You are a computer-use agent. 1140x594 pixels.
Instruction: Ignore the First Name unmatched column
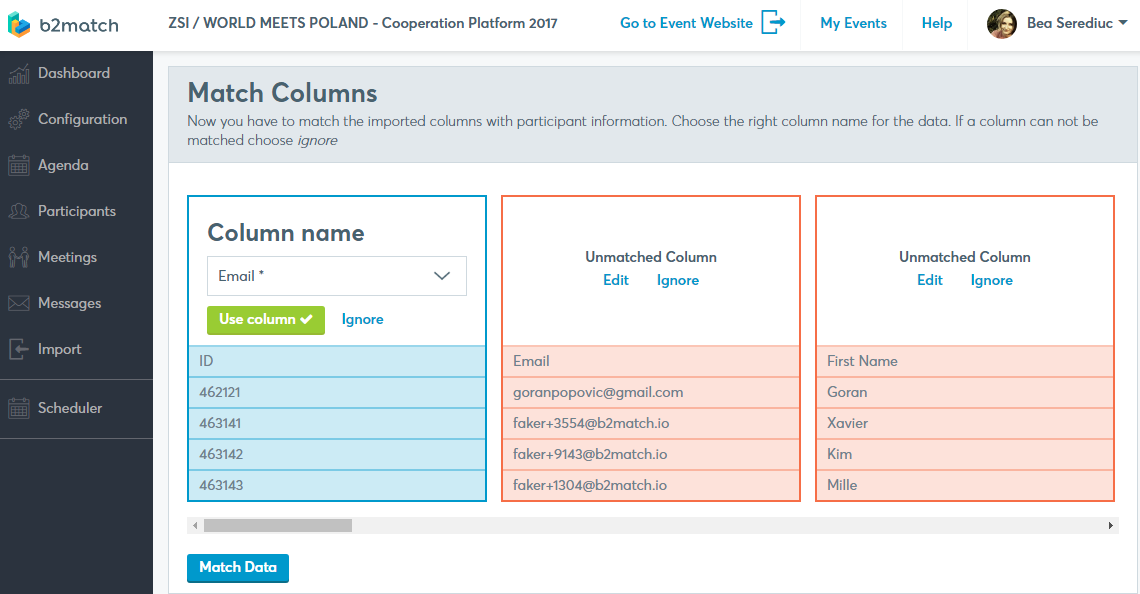coord(991,280)
